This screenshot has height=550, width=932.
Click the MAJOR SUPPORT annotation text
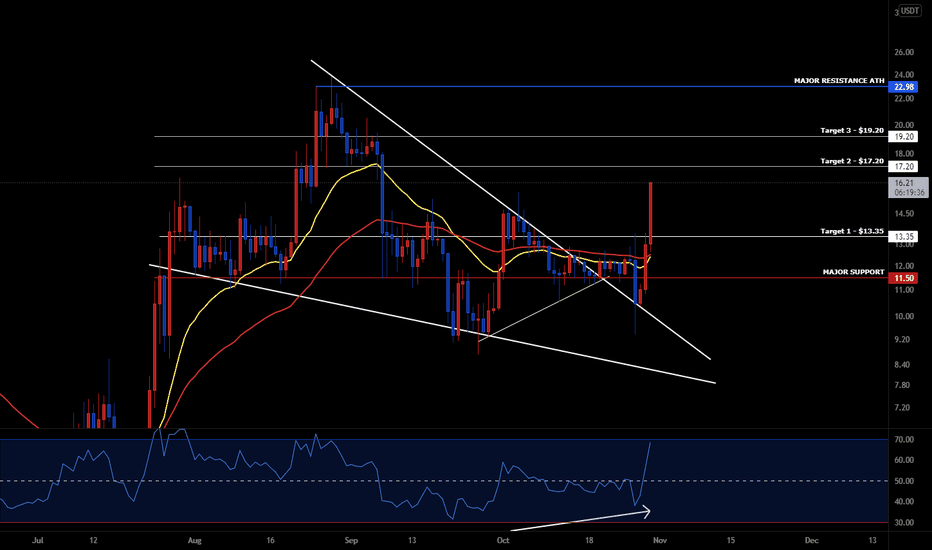854,272
